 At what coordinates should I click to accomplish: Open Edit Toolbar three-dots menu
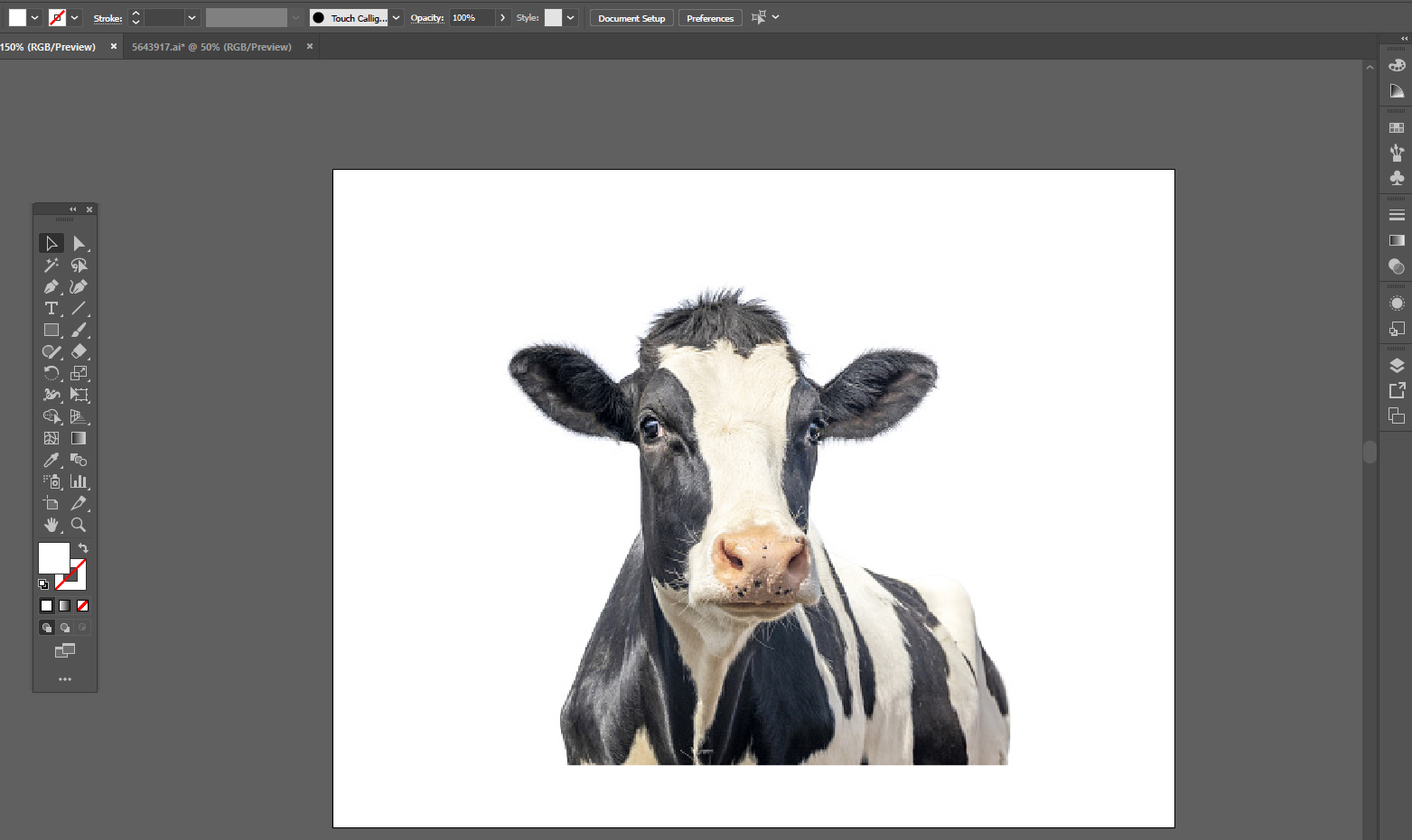click(65, 679)
